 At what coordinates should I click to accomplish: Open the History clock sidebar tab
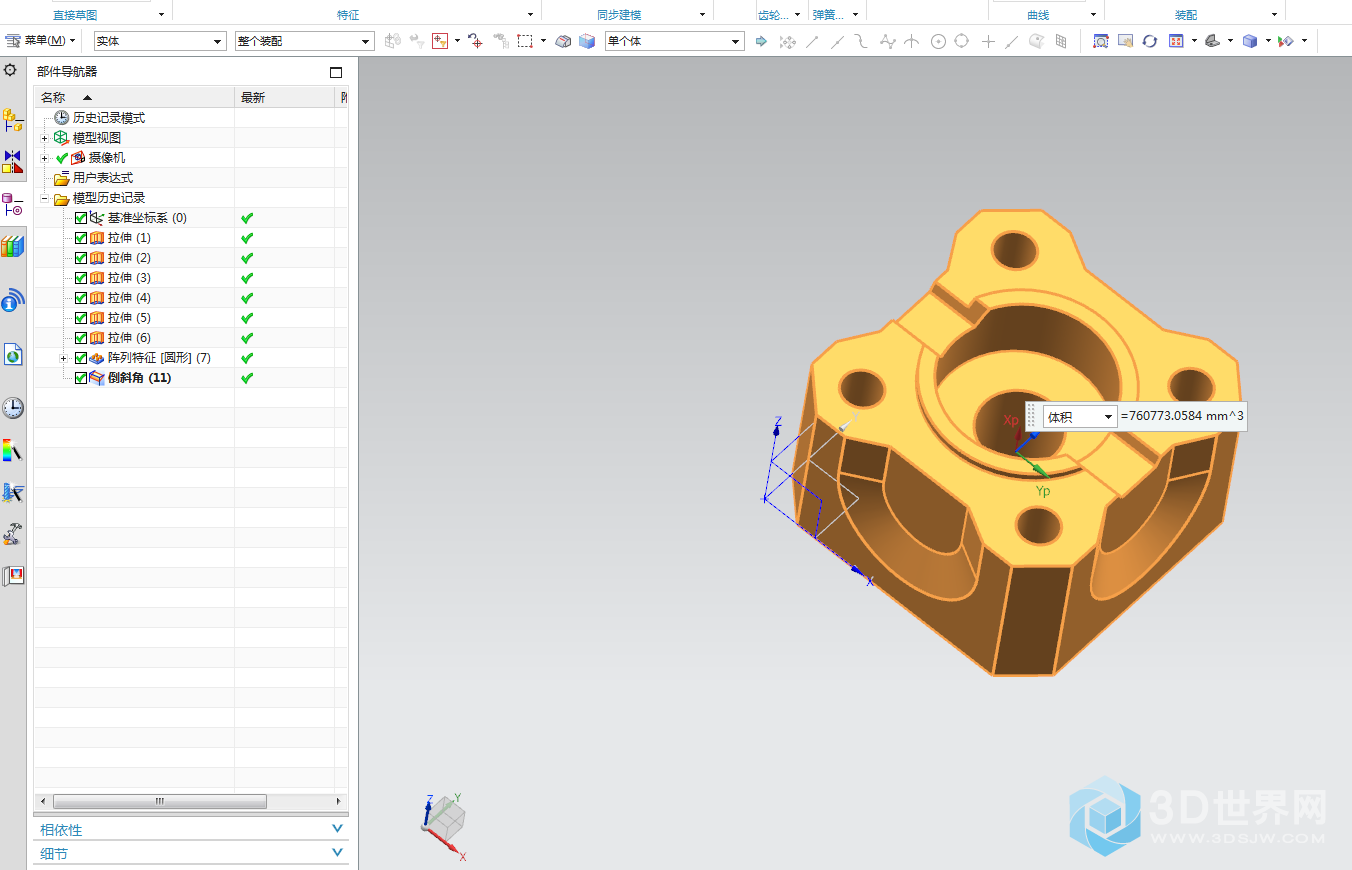click(x=13, y=408)
